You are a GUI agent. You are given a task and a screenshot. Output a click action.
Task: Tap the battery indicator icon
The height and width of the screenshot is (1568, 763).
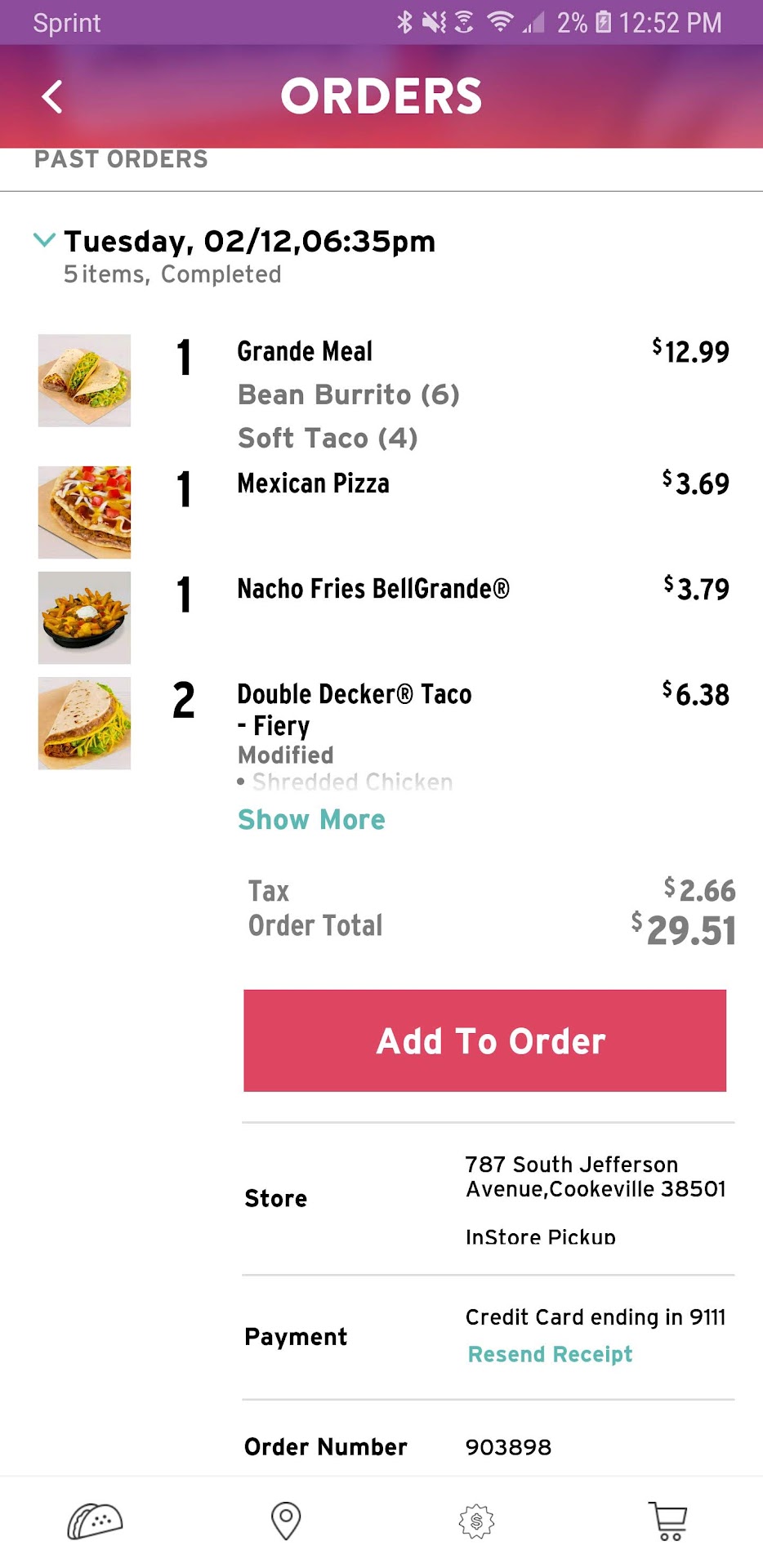click(x=603, y=22)
